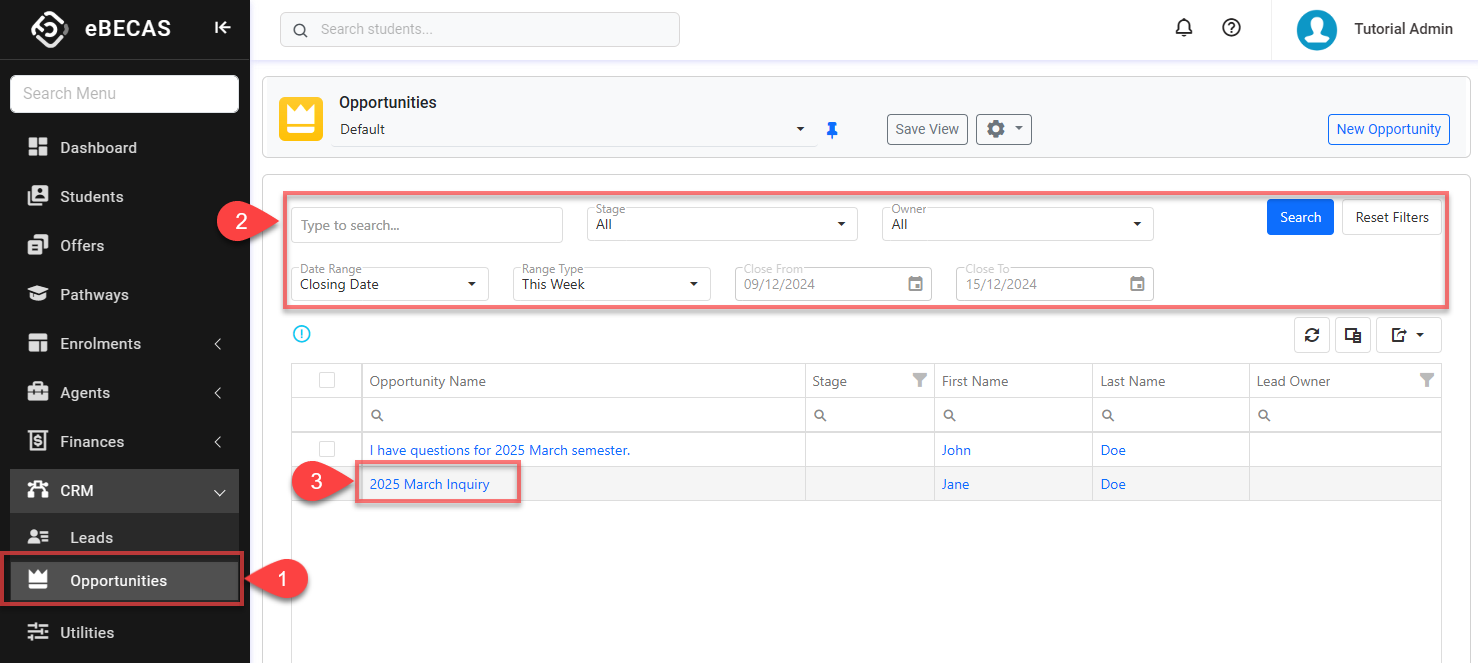Viewport: 1478px width, 663px height.
Task: Click the Stage column filter icon
Action: pos(919,380)
